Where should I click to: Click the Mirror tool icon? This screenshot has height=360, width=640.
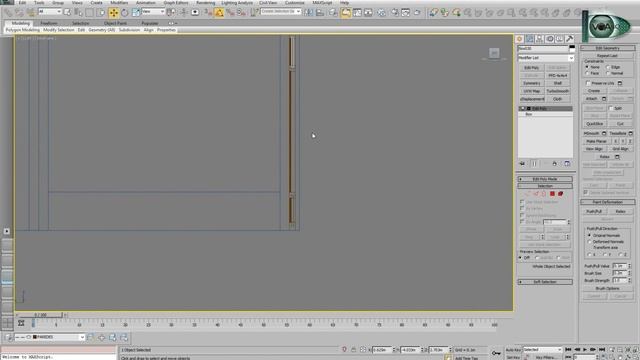[x=309, y=13]
